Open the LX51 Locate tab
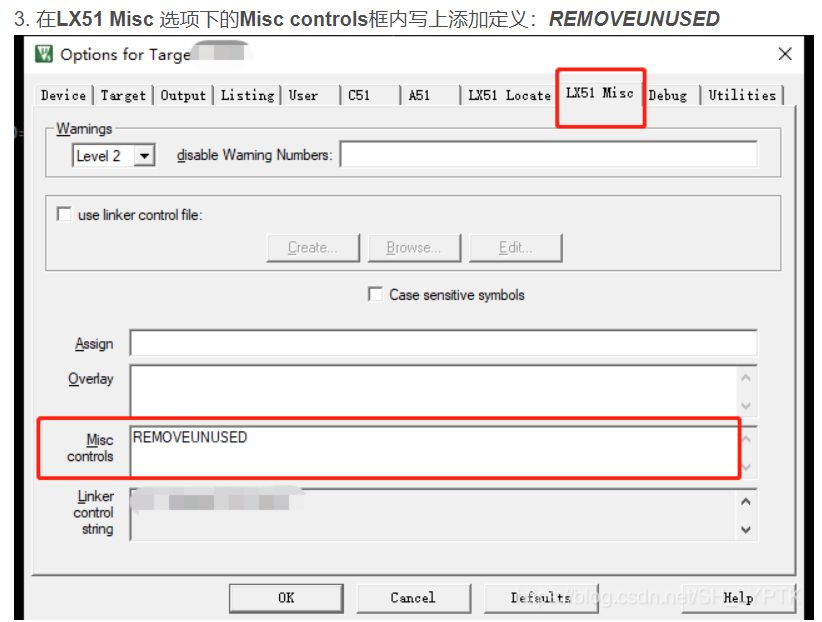The height and width of the screenshot is (622, 822). [509, 95]
